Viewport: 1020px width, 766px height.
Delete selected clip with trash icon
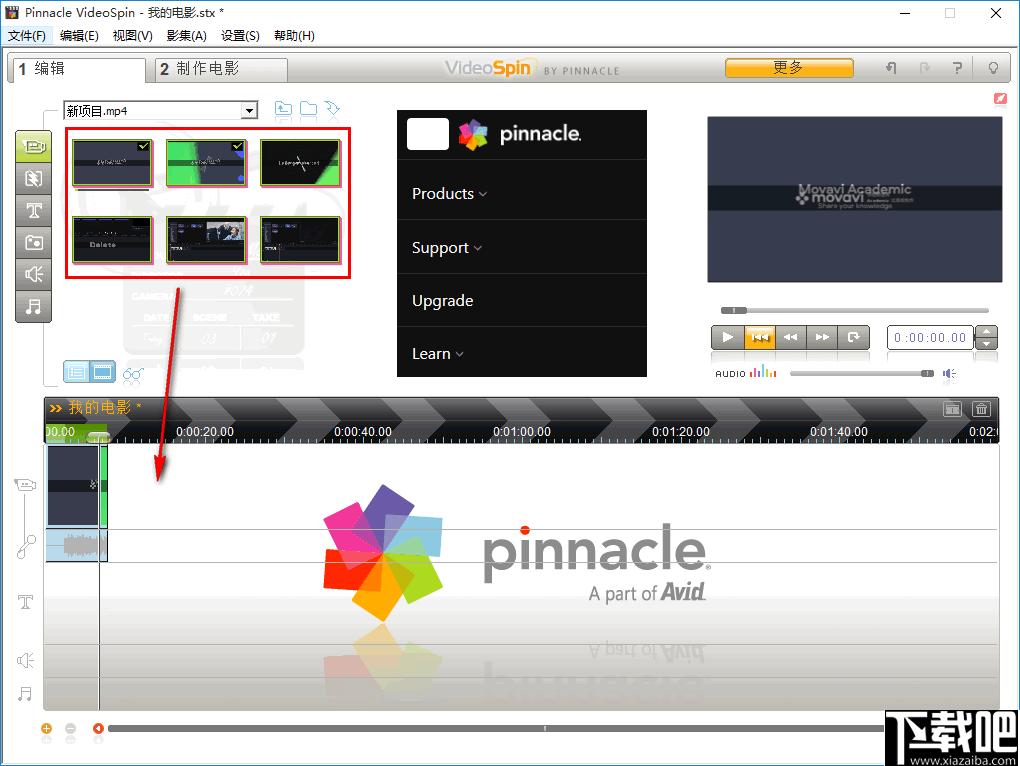tap(981, 409)
